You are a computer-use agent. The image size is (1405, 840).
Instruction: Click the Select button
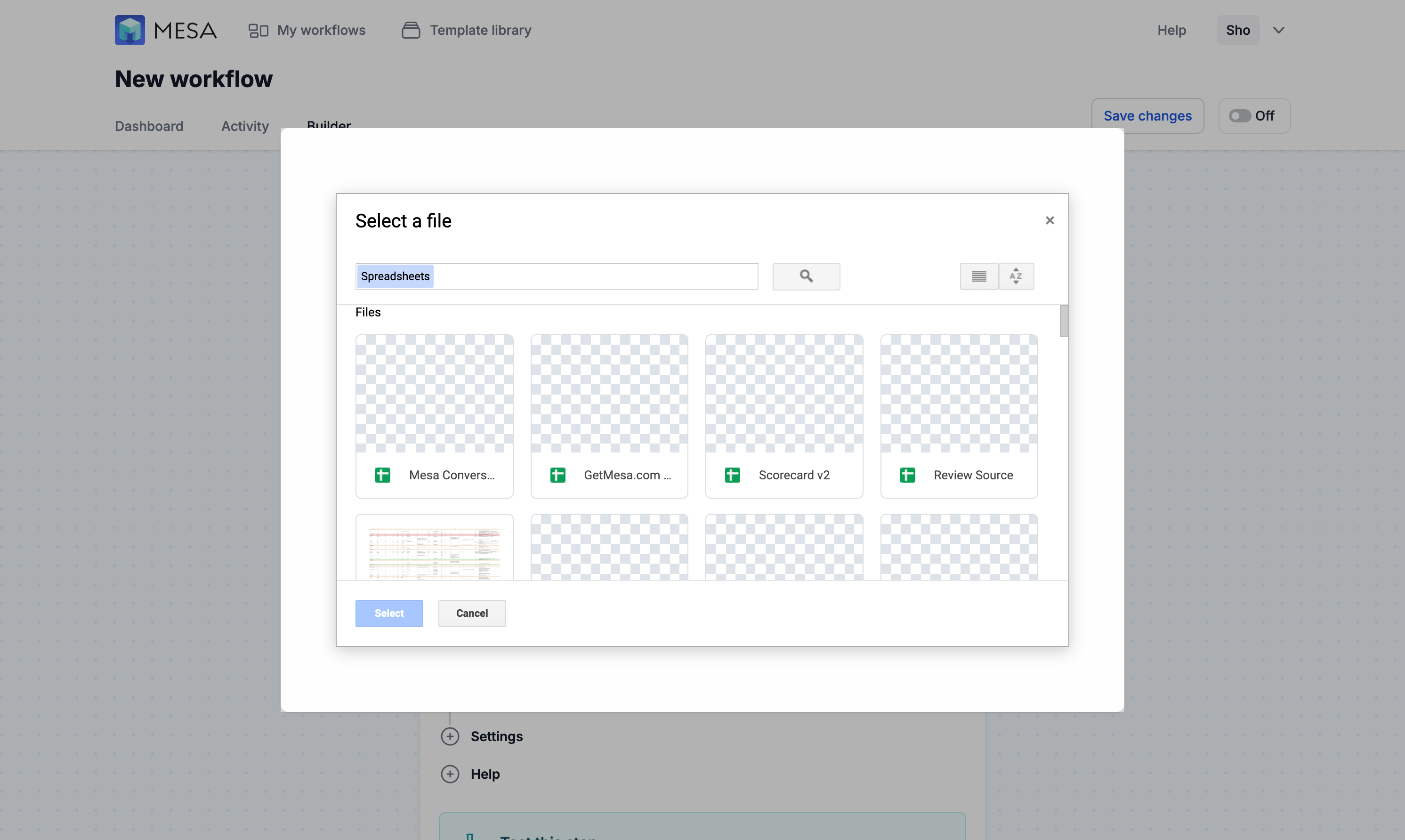pyautogui.click(x=389, y=613)
